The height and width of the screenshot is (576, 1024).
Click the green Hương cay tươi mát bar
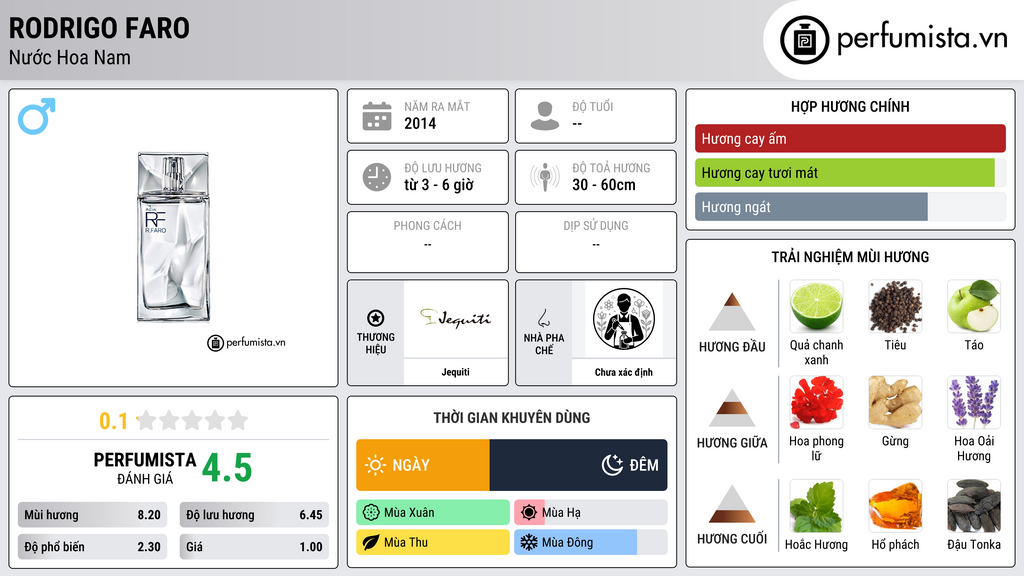coord(844,173)
